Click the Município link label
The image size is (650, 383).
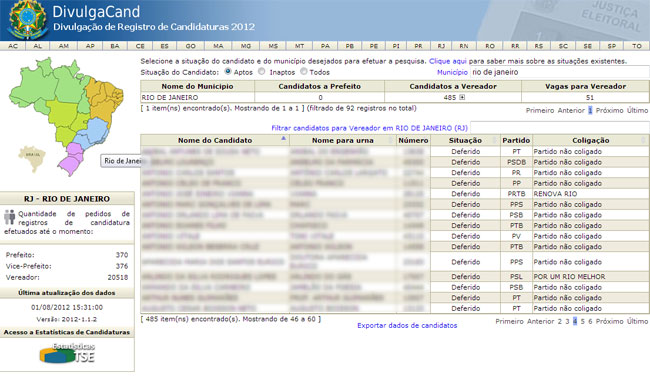pyautogui.click(x=452, y=72)
